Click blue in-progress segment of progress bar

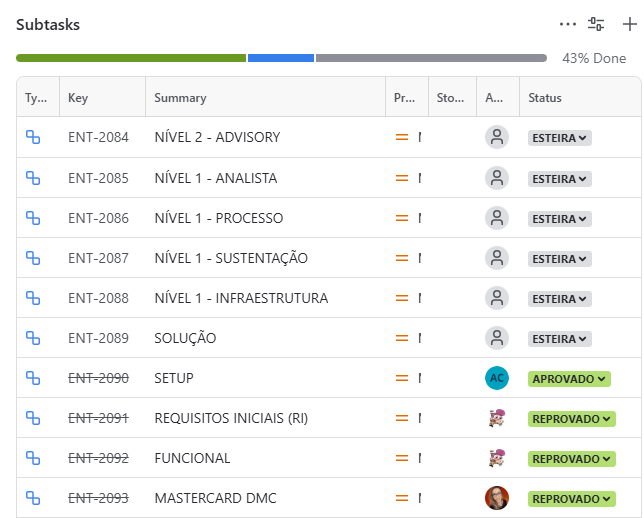[x=281, y=58]
